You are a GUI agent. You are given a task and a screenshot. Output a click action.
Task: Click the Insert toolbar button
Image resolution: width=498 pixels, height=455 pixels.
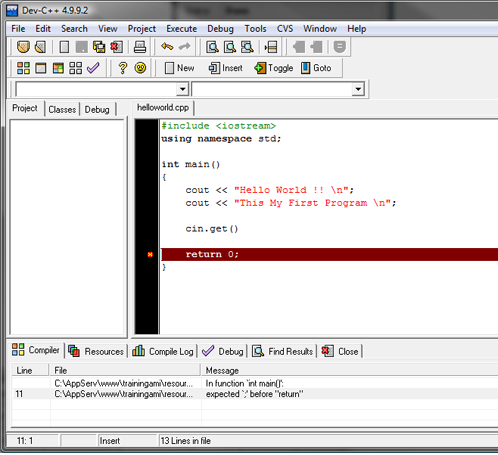[x=226, y=68]
